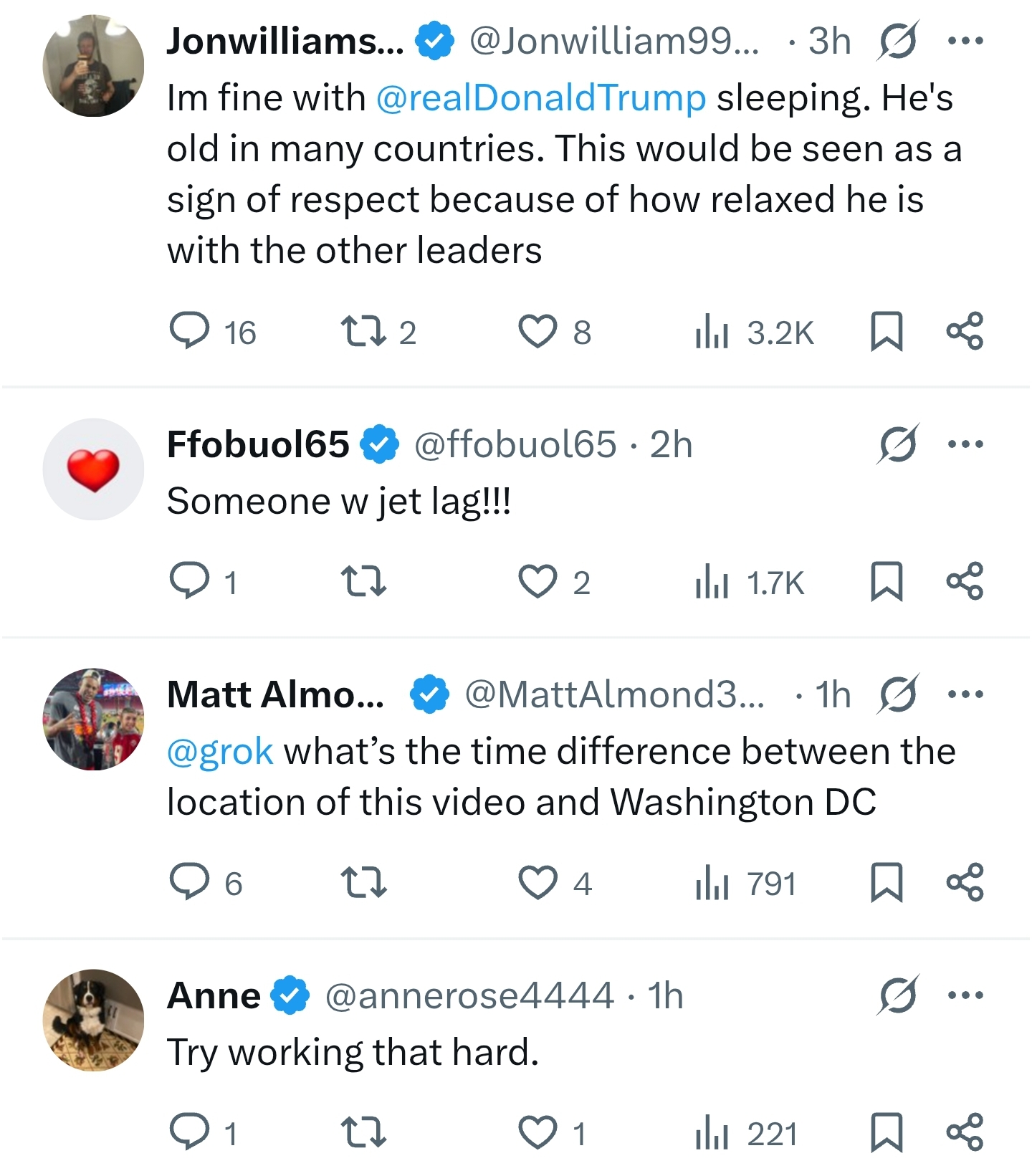Screen dimensions: 1032x1176
Task: Open Grok explain icon on Ffobuol65 tweet
Action: pyautogui.click(x=897, y=444)
